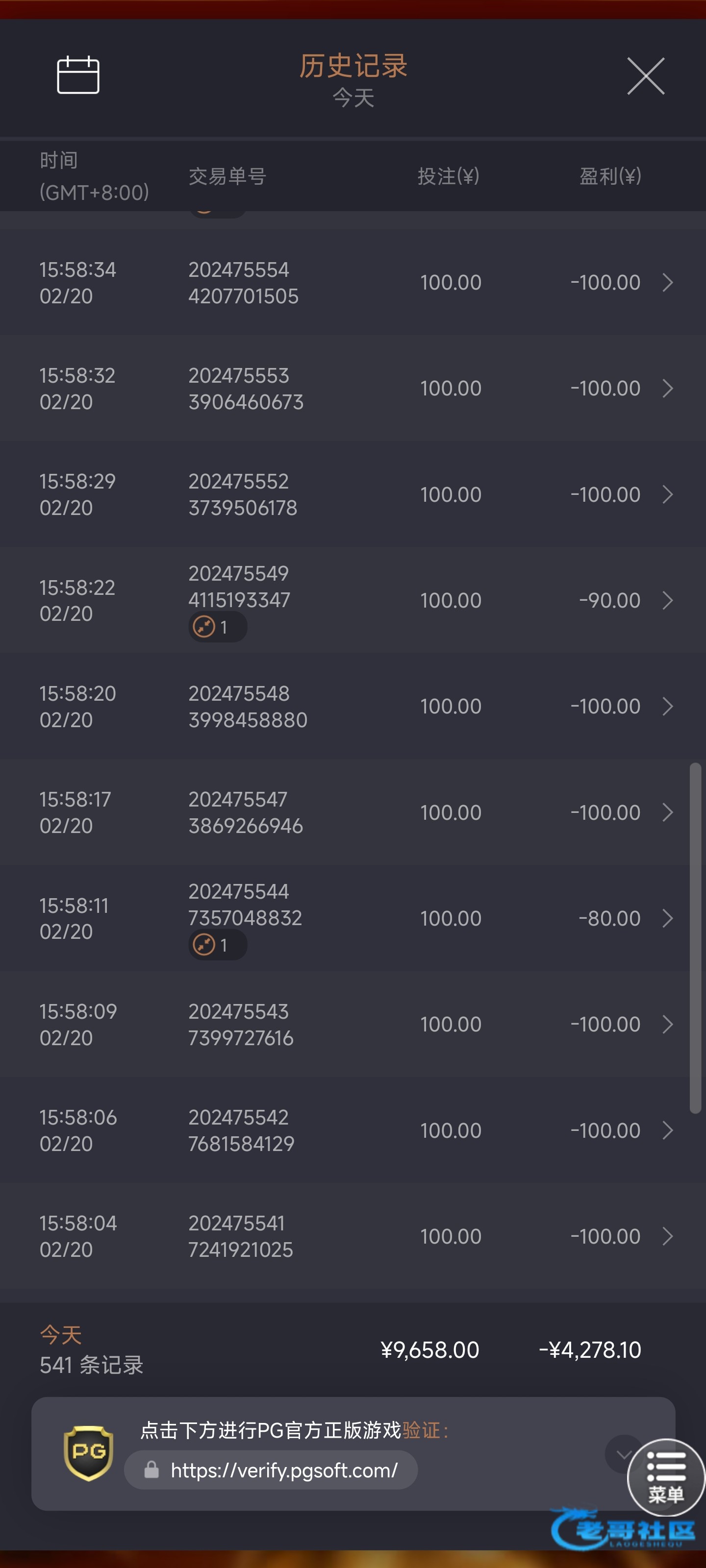This screenshot has height=1568, width=706.
Task: Open the 15:58:04 record's detail chevron
Action: click(668, 1236)
